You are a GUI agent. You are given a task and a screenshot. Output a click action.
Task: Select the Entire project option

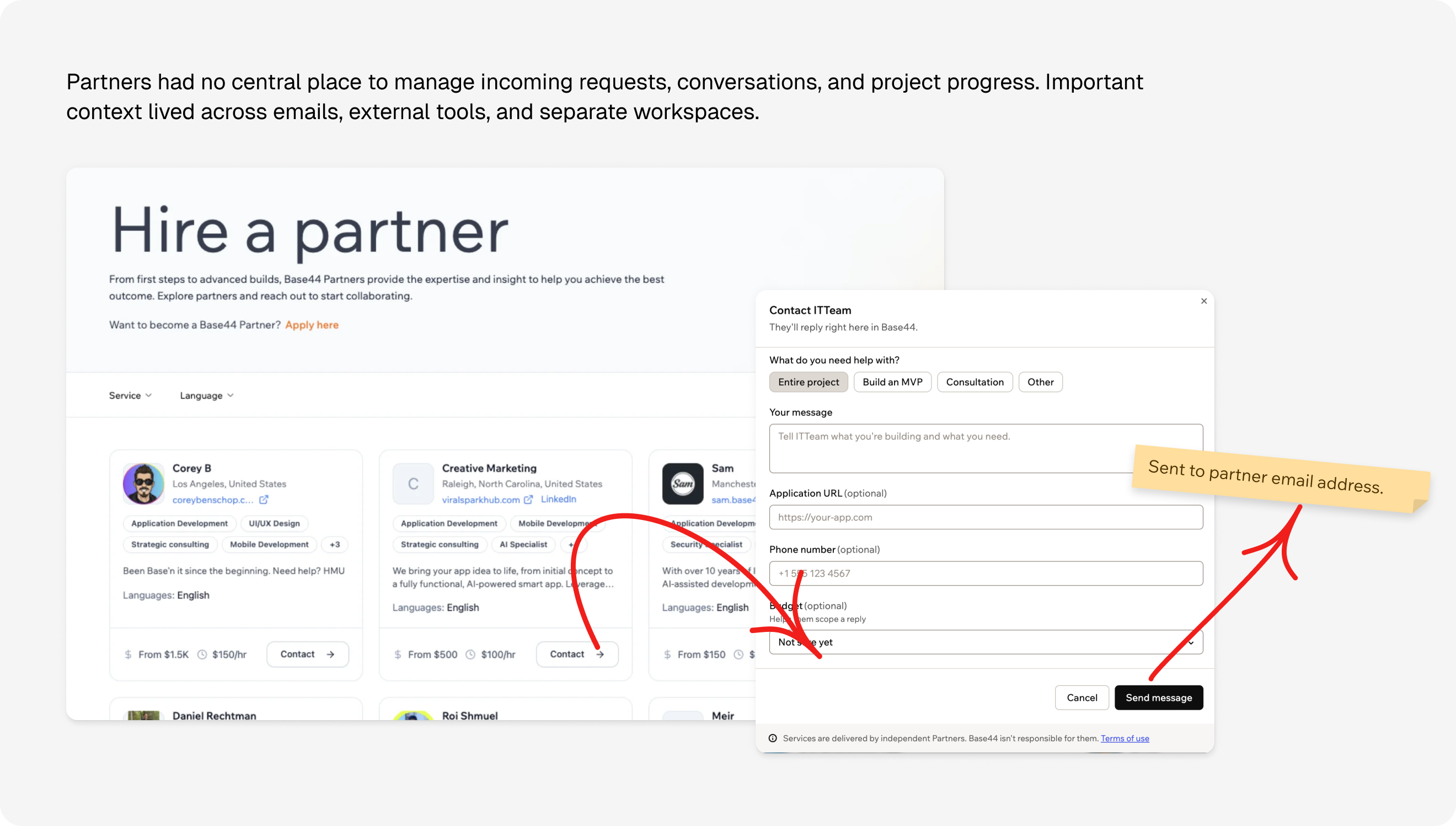point(808,382)
